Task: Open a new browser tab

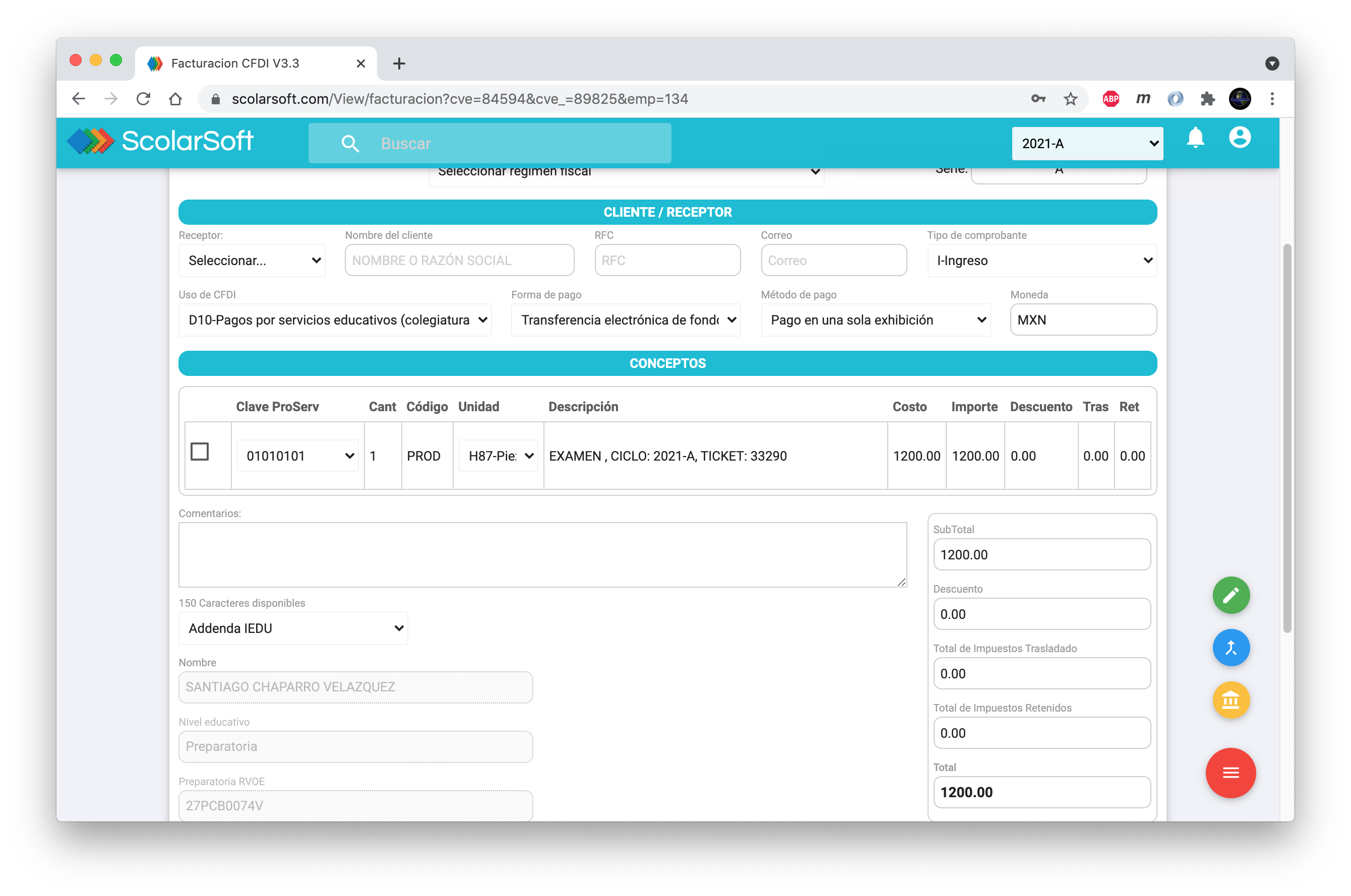Action: coord(399,63)
